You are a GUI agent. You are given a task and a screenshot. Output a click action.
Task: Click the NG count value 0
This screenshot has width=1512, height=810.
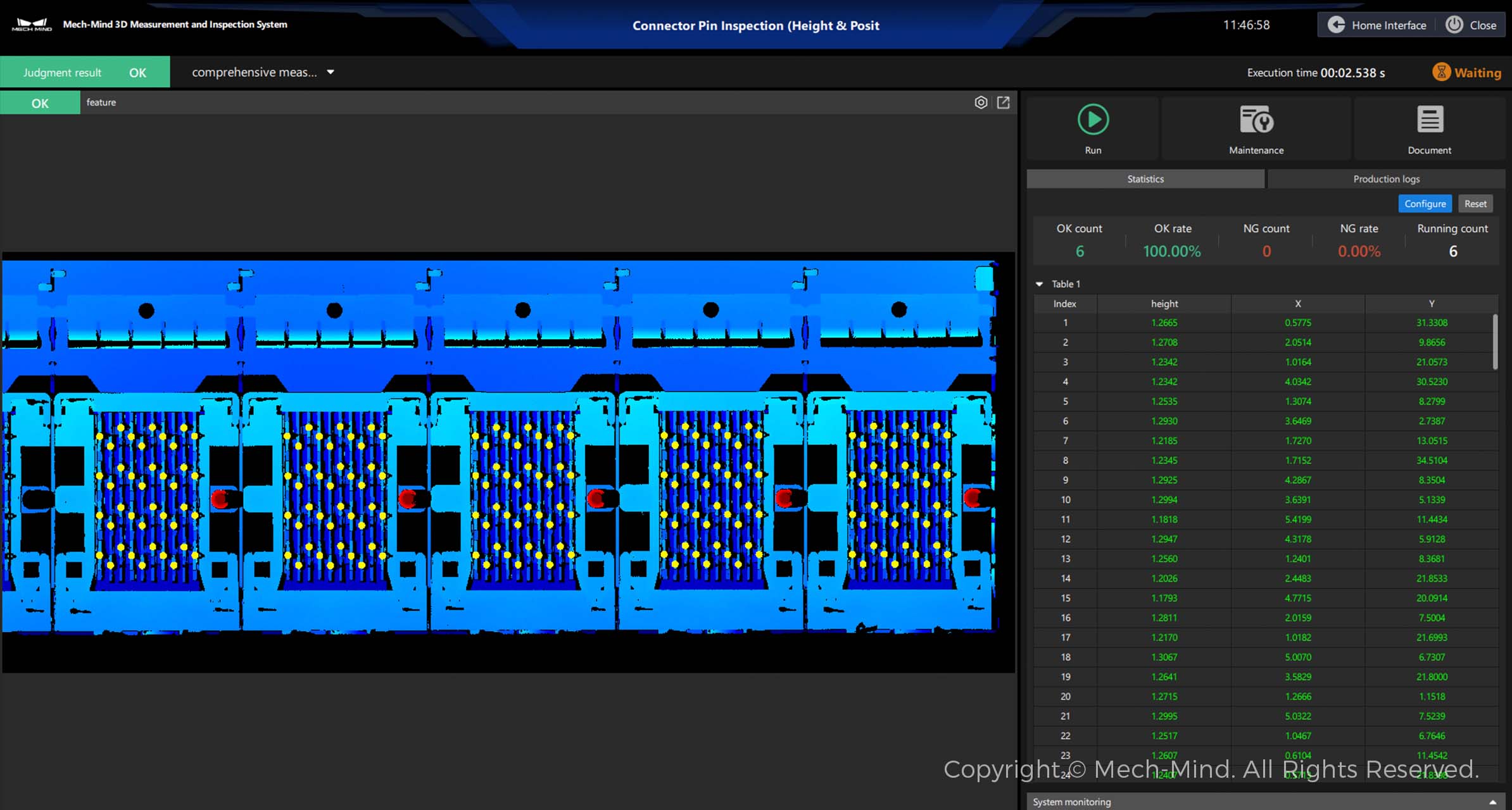click(x=1266, y=251)
